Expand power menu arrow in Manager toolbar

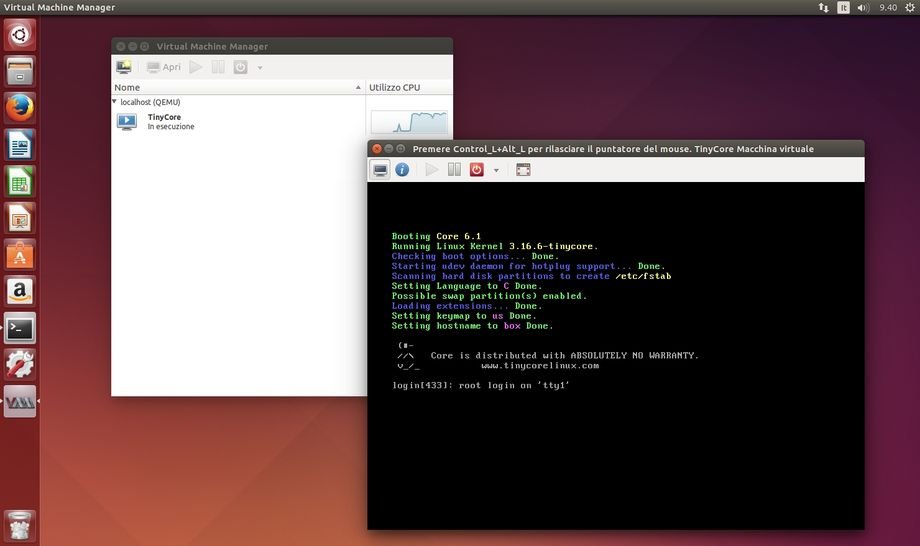tap(260, 67)
